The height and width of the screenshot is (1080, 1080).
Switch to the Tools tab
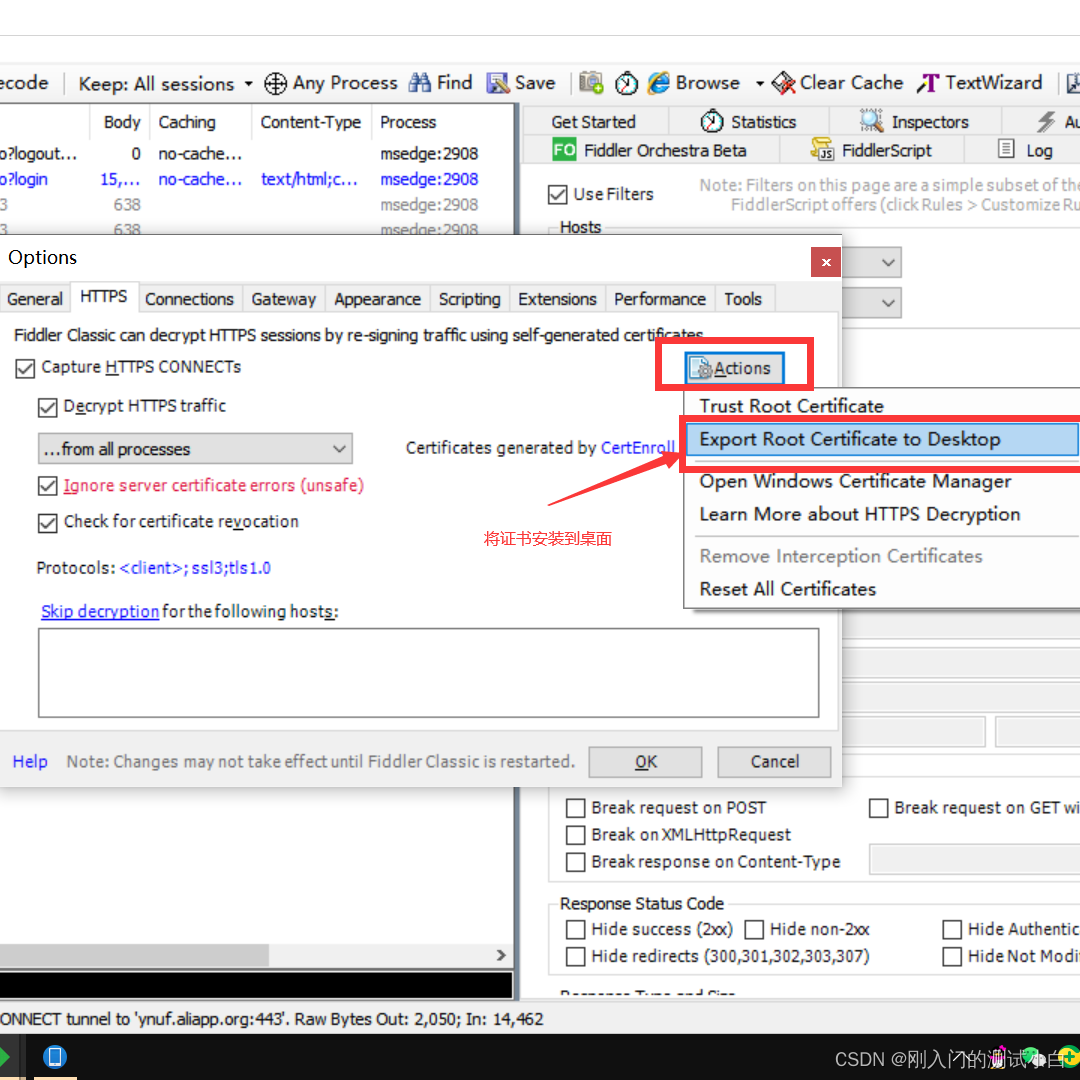coord(742,299)
